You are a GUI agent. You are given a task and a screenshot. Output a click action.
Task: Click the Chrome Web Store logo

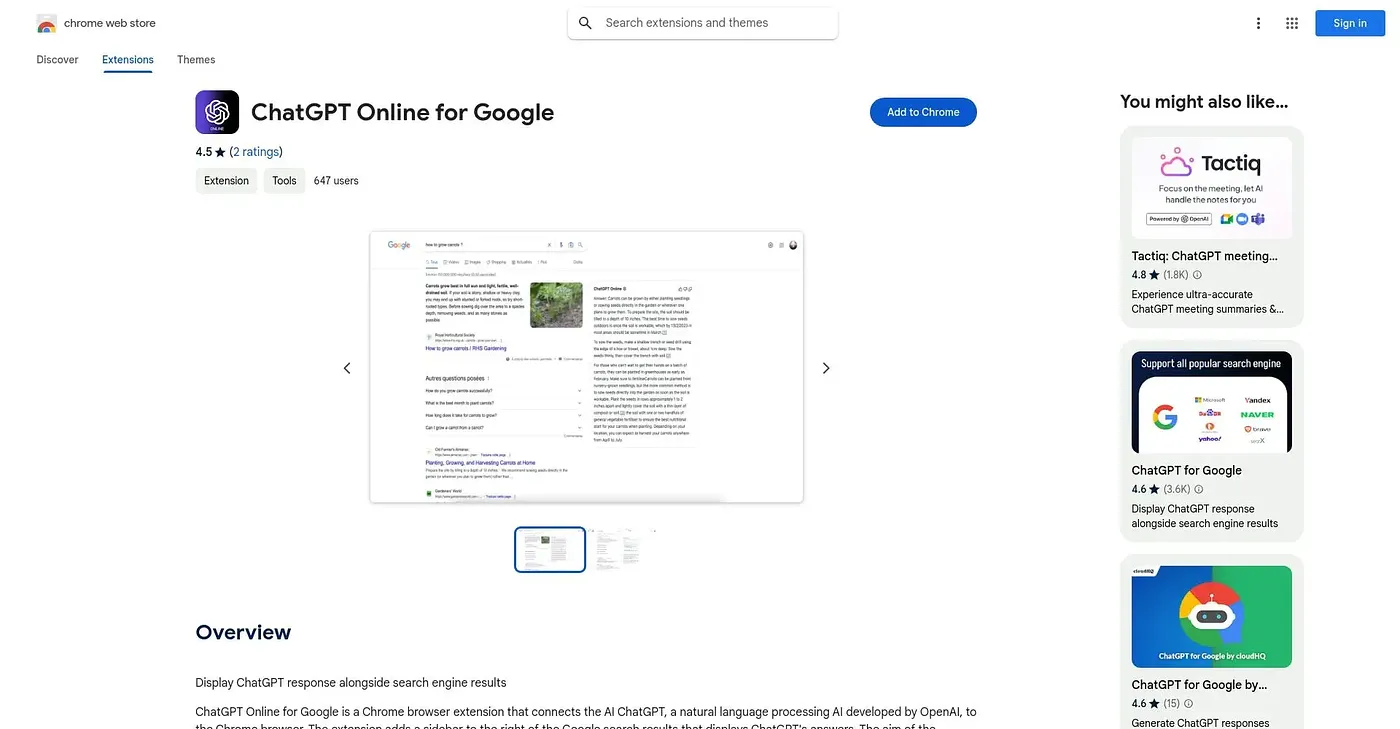46,23
